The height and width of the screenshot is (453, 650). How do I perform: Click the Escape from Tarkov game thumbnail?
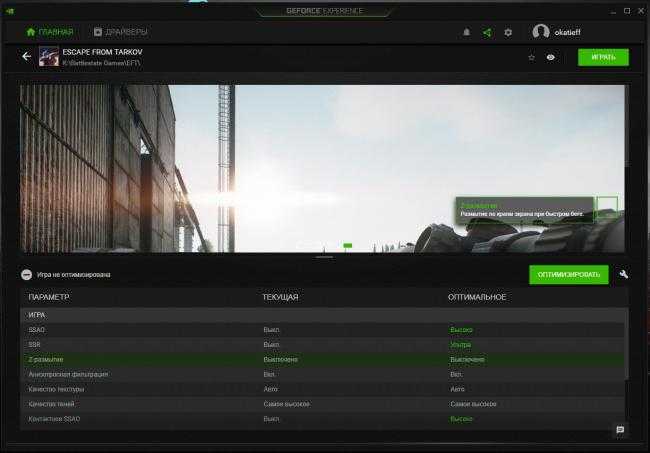(49, 57)
